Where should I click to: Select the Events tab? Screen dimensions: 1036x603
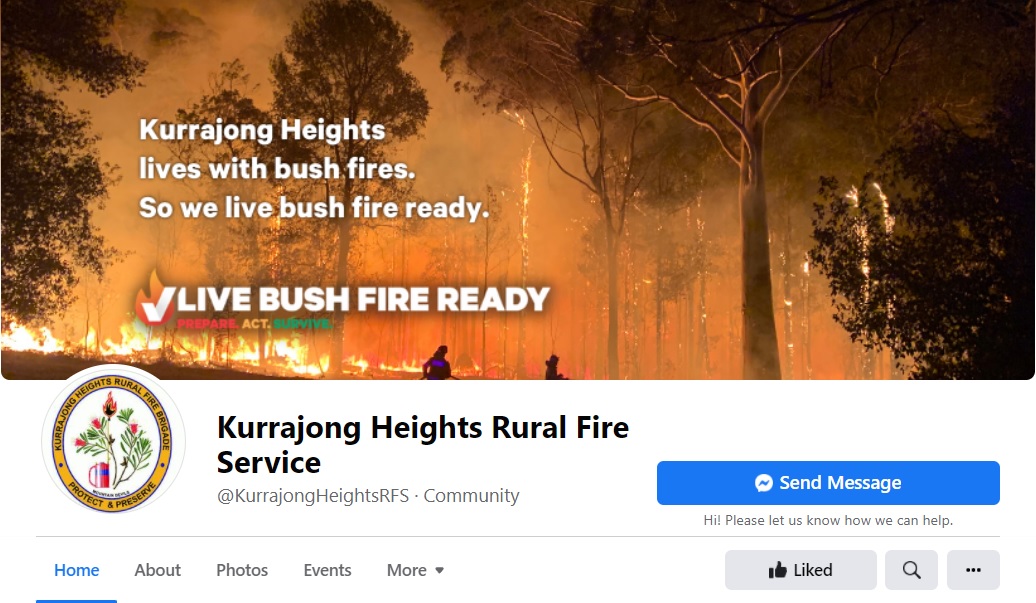327,570
